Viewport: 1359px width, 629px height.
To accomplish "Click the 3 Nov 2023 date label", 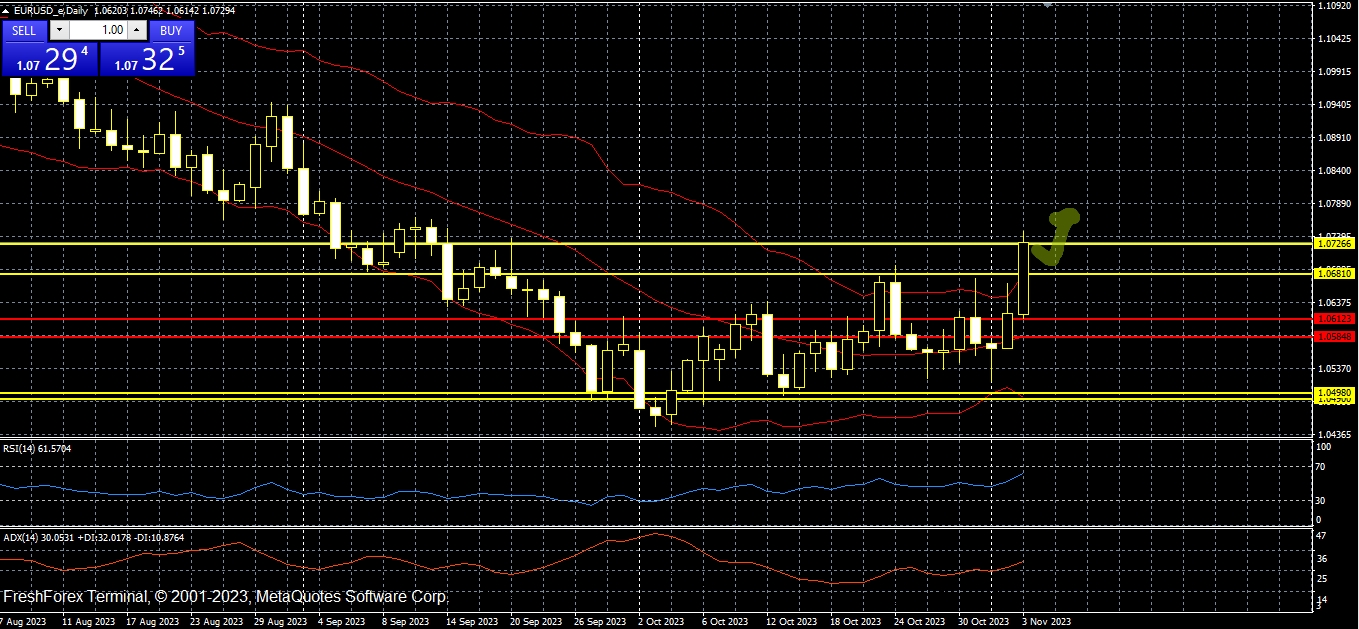I will pyautogui.click(x=1046, y=621).
